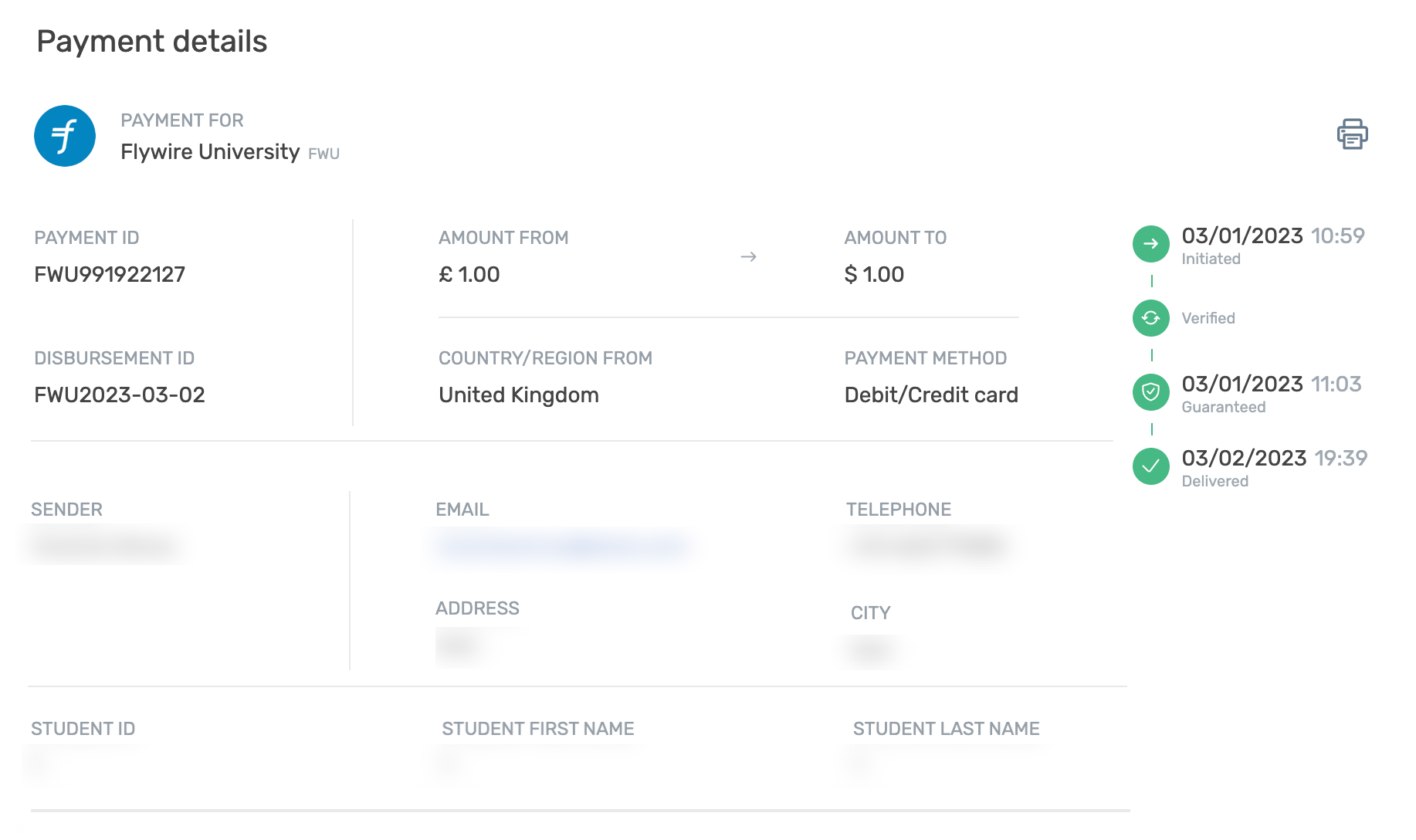Click the Delivered checkmark status icon

click(x=1150, y=466)
